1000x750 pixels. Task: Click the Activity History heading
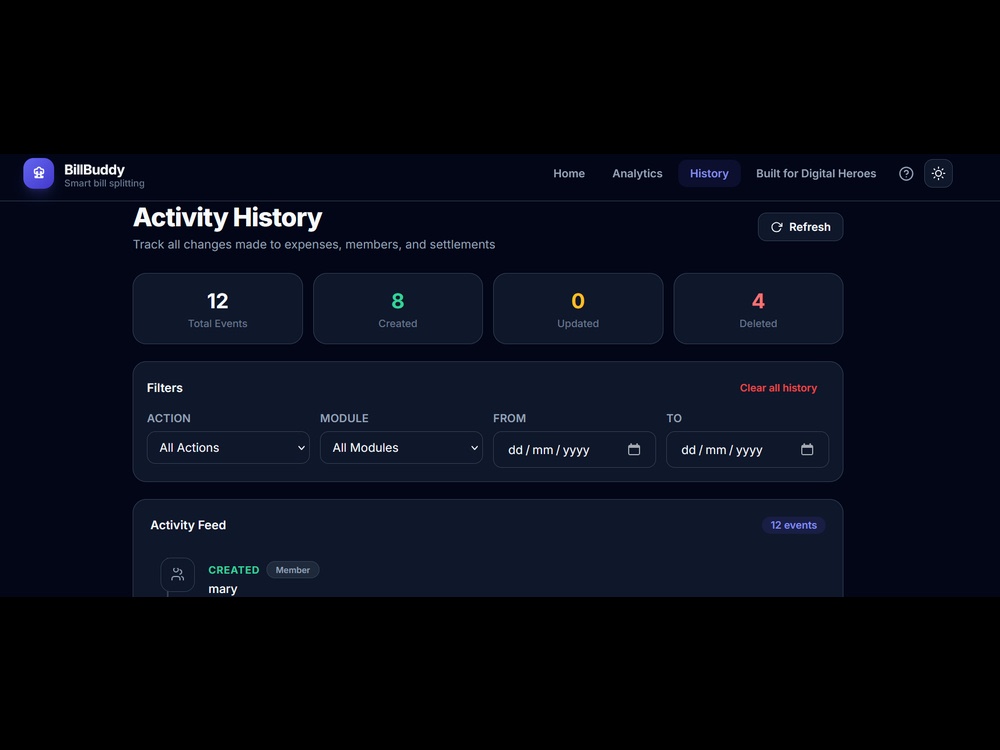227,217
